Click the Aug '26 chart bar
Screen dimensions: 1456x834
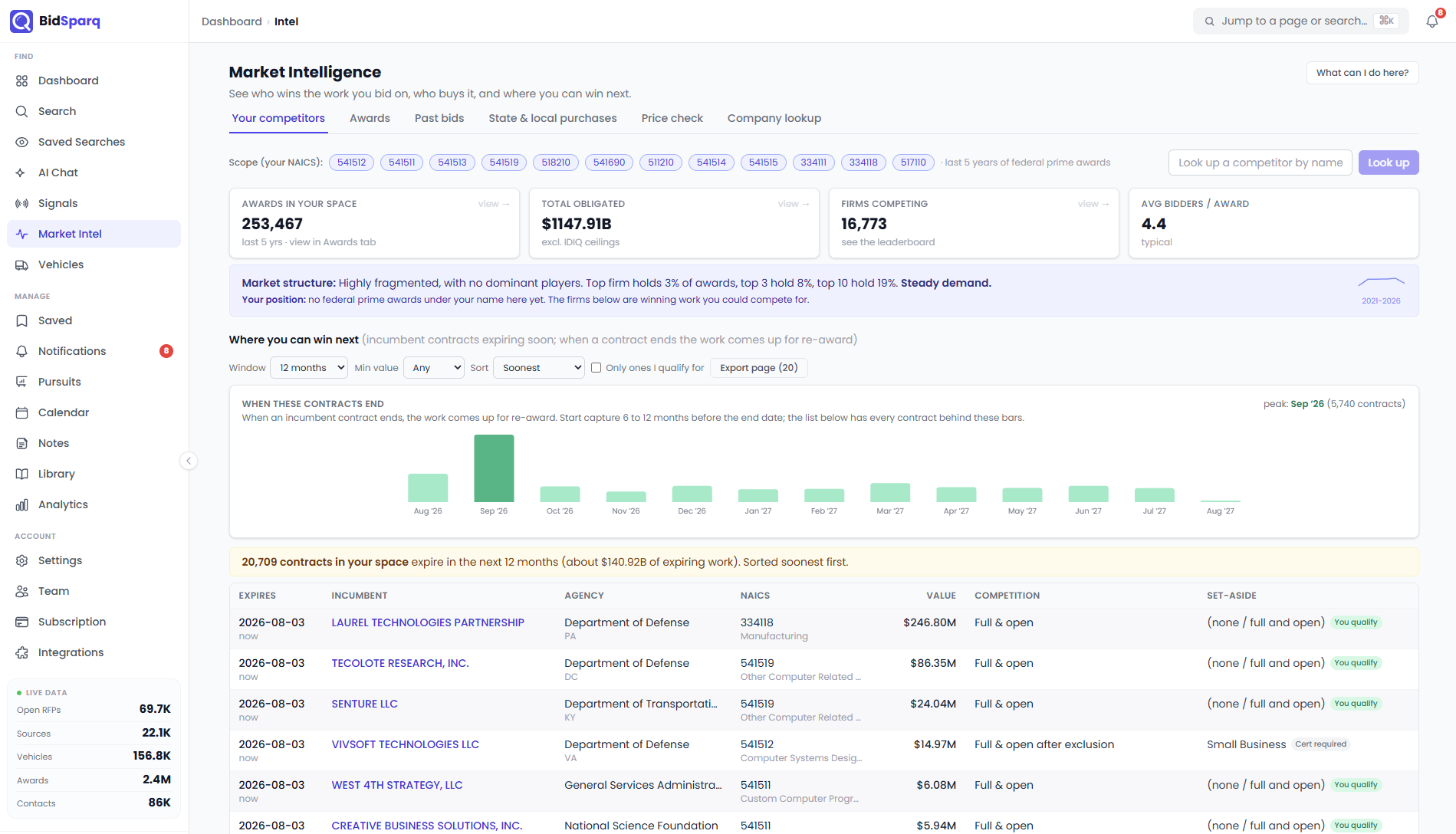click(x=428, y=488)
